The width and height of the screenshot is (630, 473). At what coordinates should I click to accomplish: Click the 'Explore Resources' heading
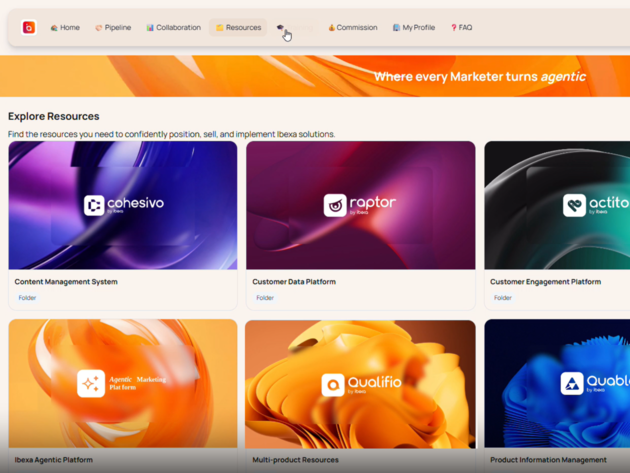point(54,116)
